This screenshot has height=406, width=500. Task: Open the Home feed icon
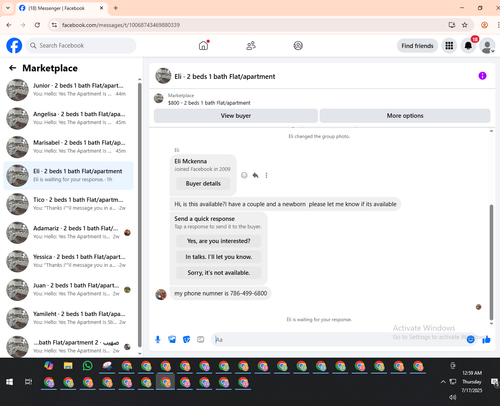tap(203, 45)
